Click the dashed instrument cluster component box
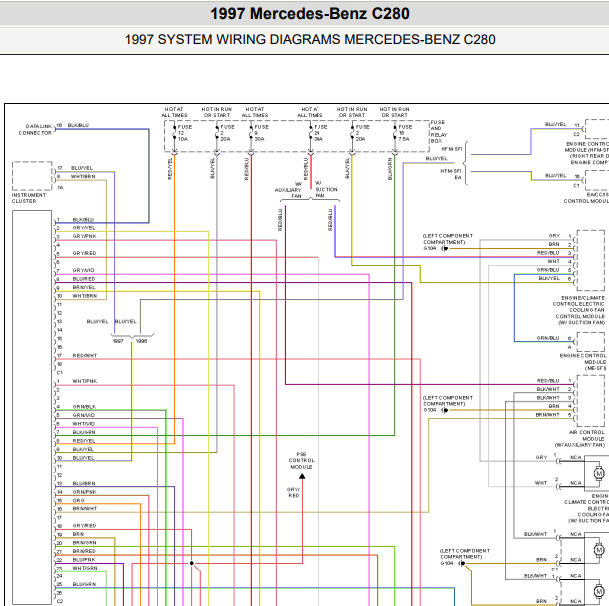 [32, 176]
